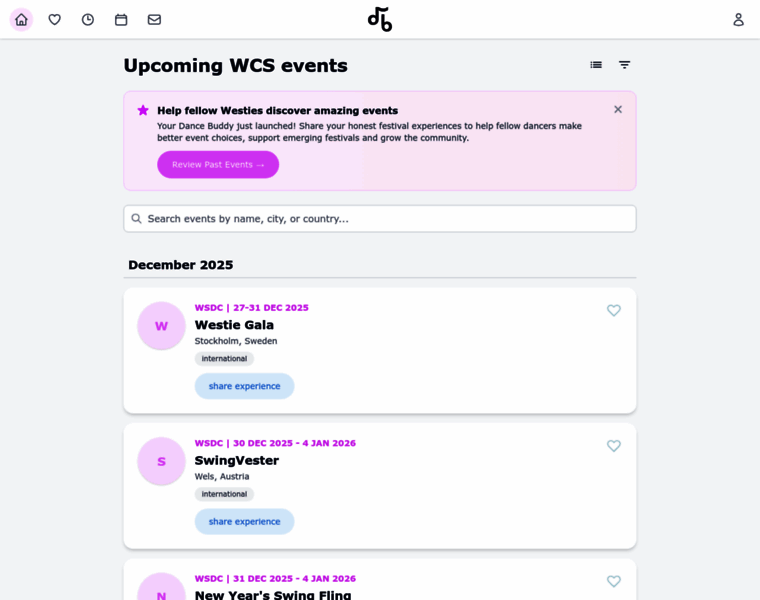Click the Westie Gala 'W' avatar
Image resolution: width=760 pixels, height=600 pixels.
pos(161,326)
